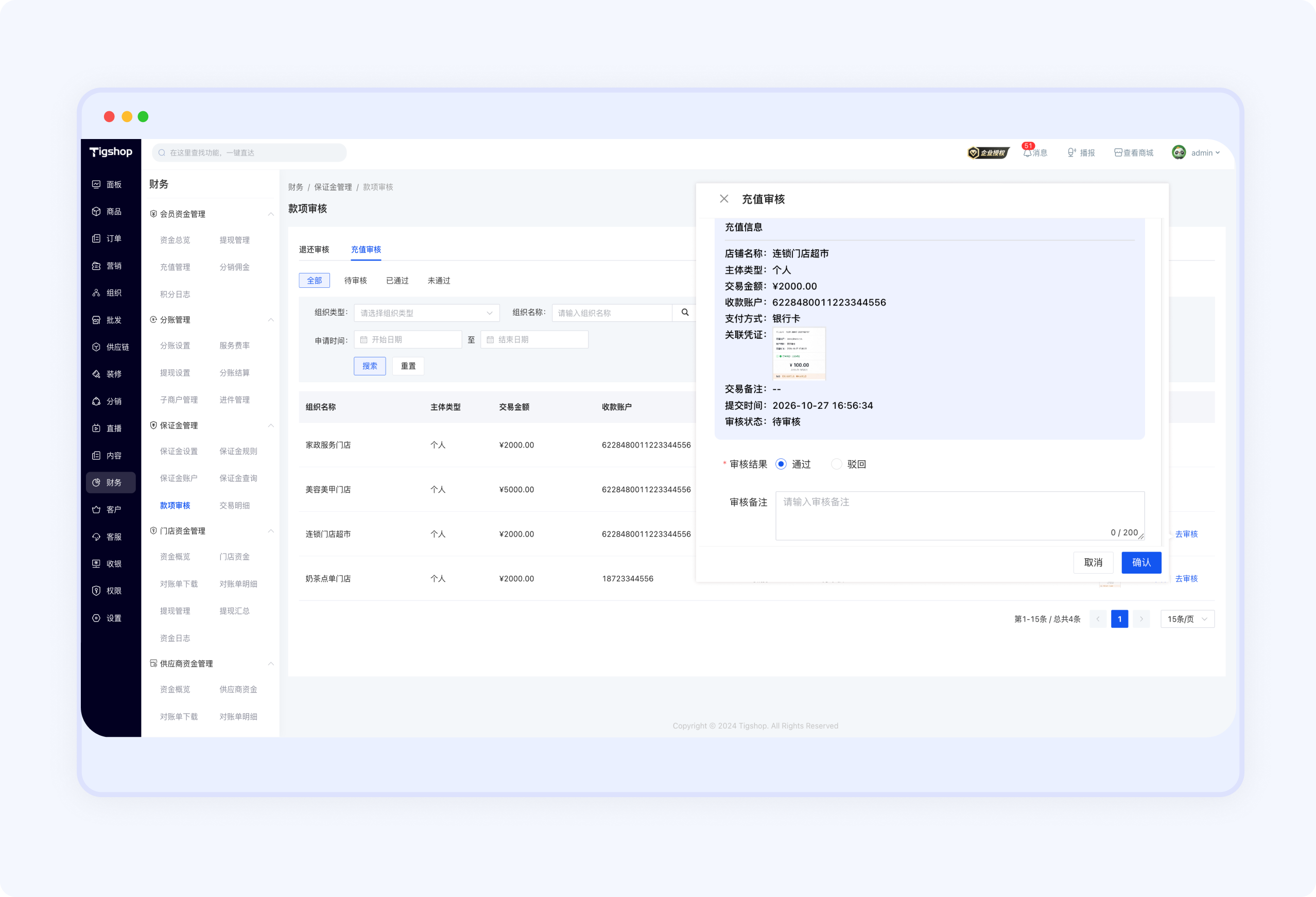Viewport: 1316px width, 897px height.
Task: Select the 通过 radio option
Action: tap(781, 464)
